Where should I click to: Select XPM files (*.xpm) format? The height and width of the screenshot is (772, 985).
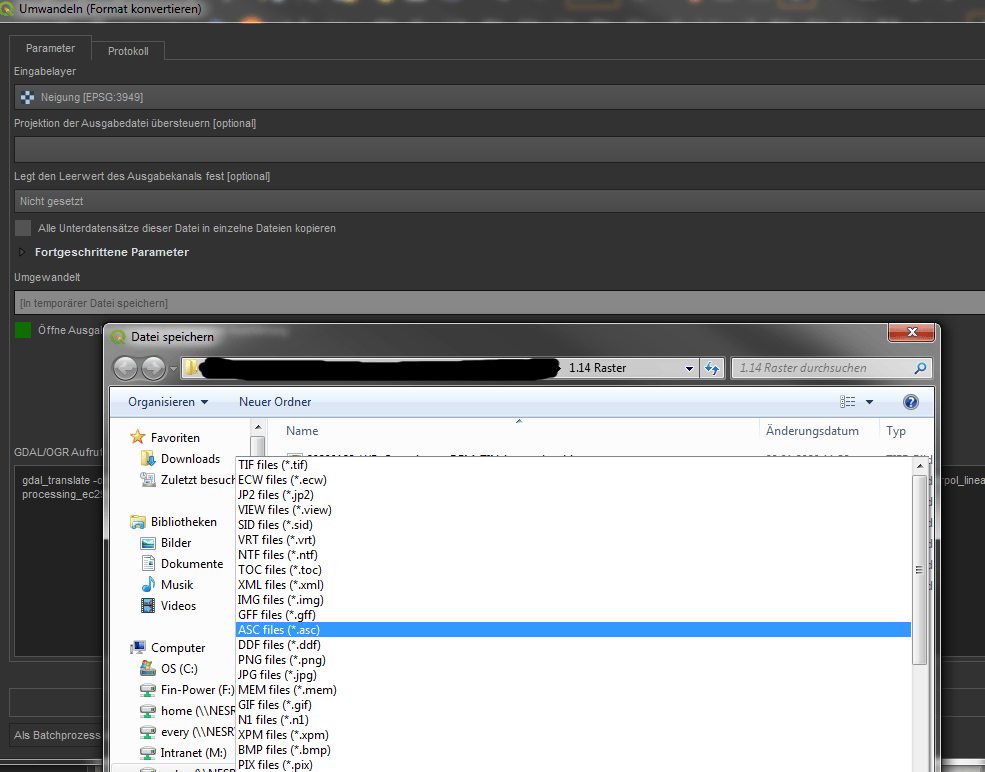(574, 734)
